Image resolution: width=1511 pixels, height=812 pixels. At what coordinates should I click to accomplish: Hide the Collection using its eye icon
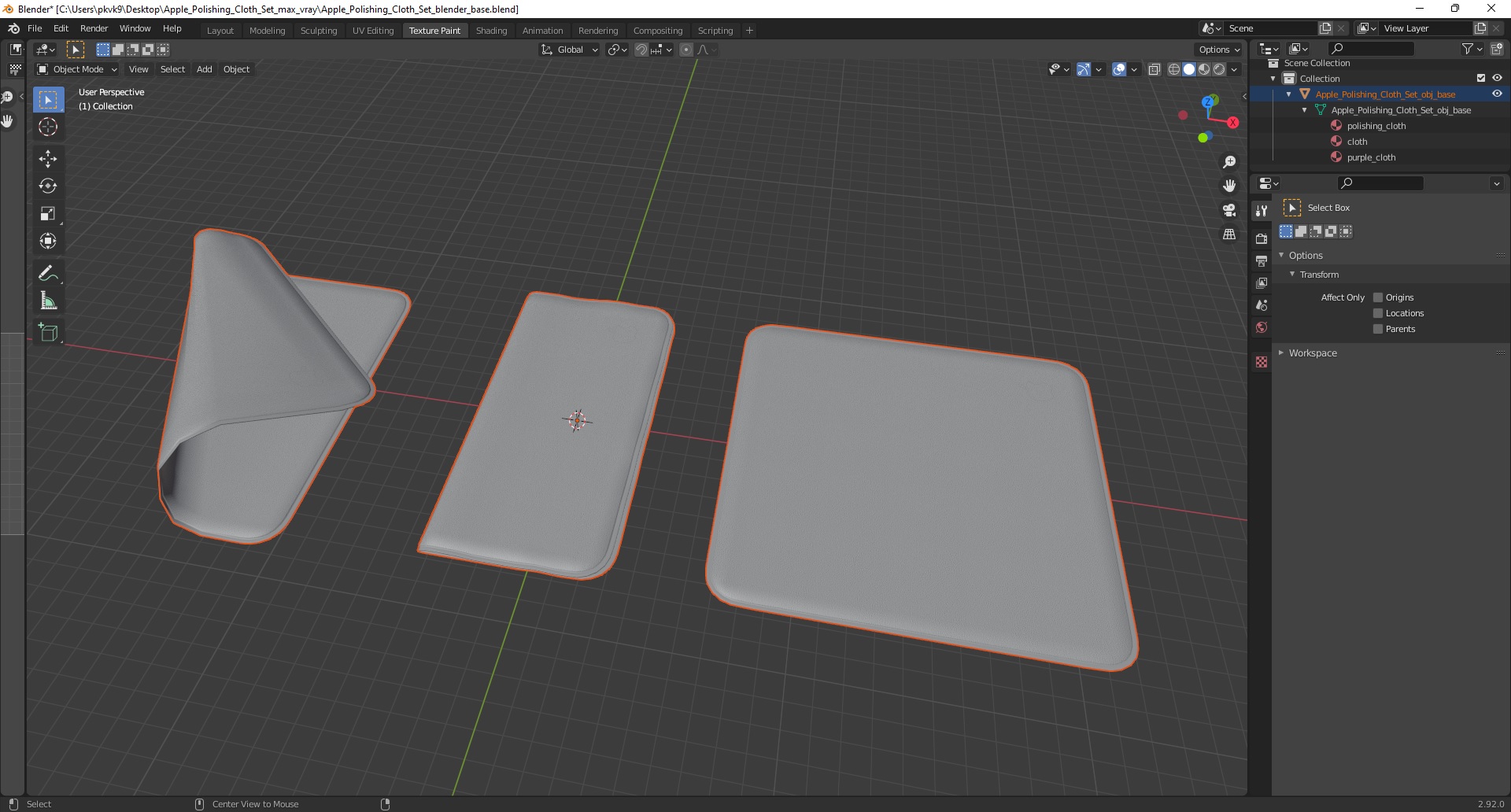1497,78
